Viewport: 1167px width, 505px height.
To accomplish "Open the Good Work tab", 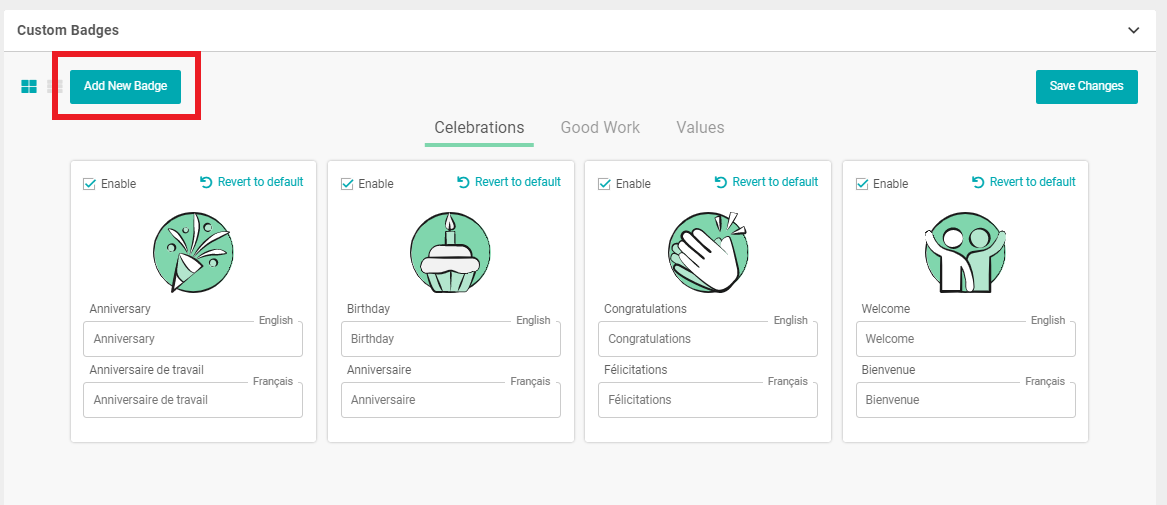I will (600, 128).
